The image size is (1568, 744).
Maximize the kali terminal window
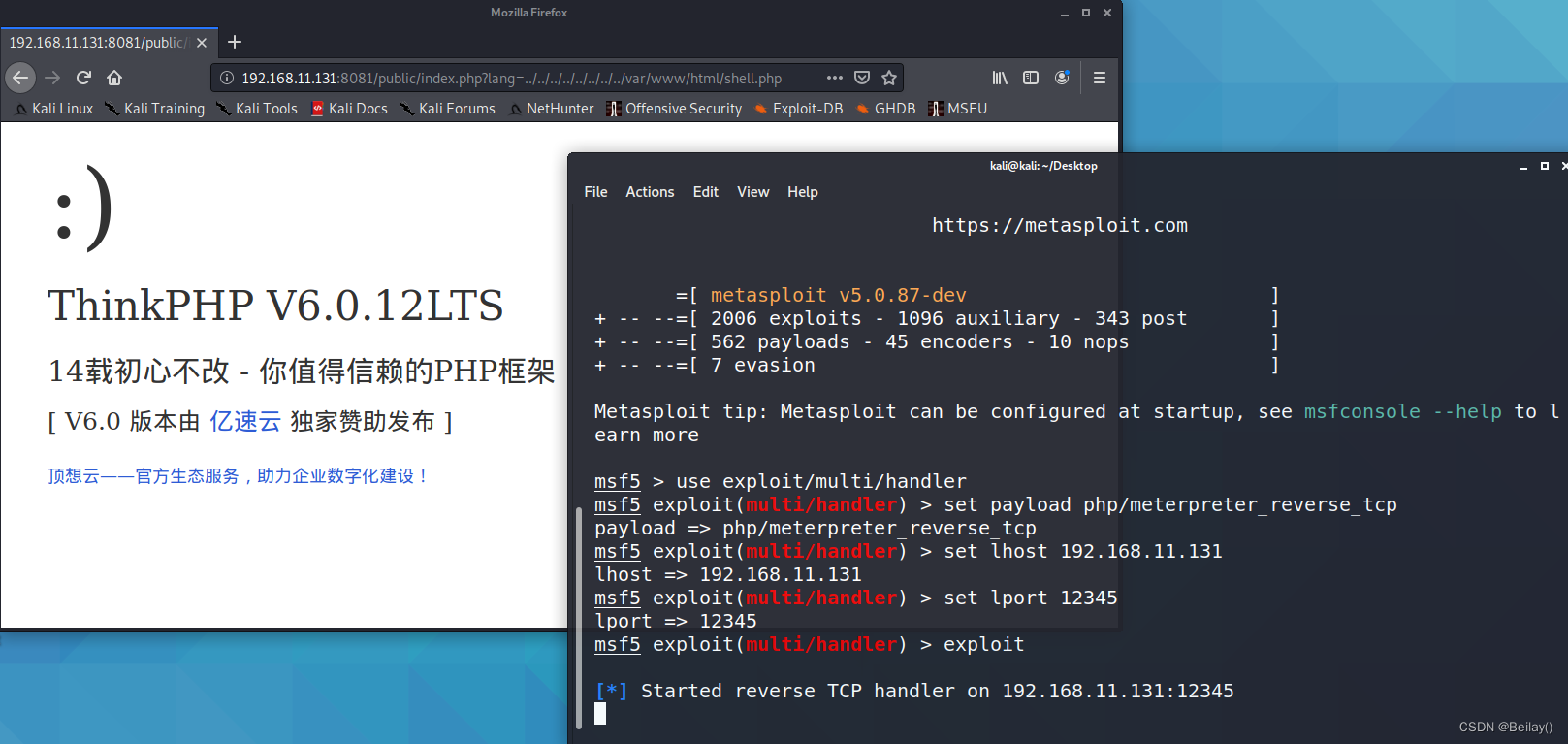point(1545,166)
